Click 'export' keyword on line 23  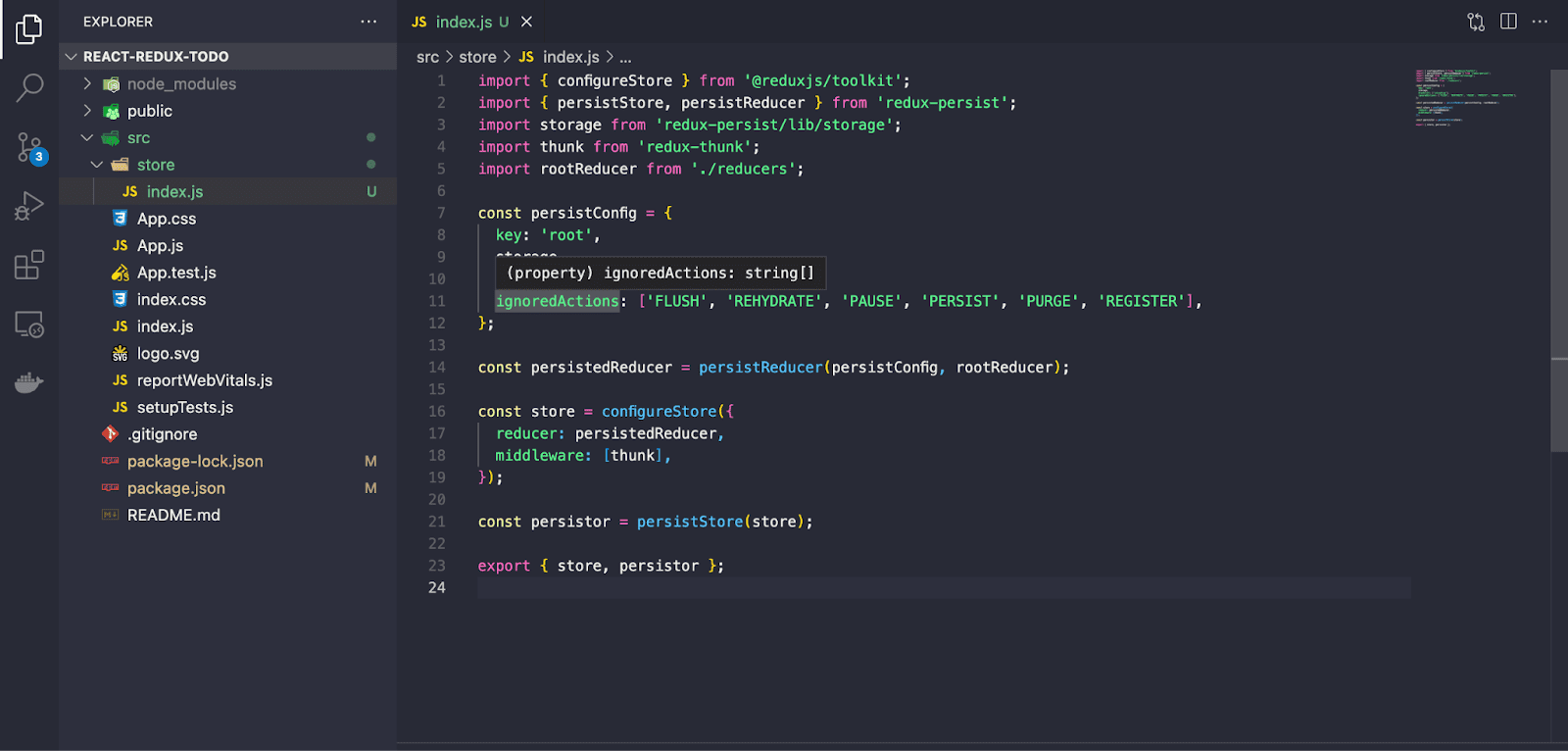tap(504, 566)
